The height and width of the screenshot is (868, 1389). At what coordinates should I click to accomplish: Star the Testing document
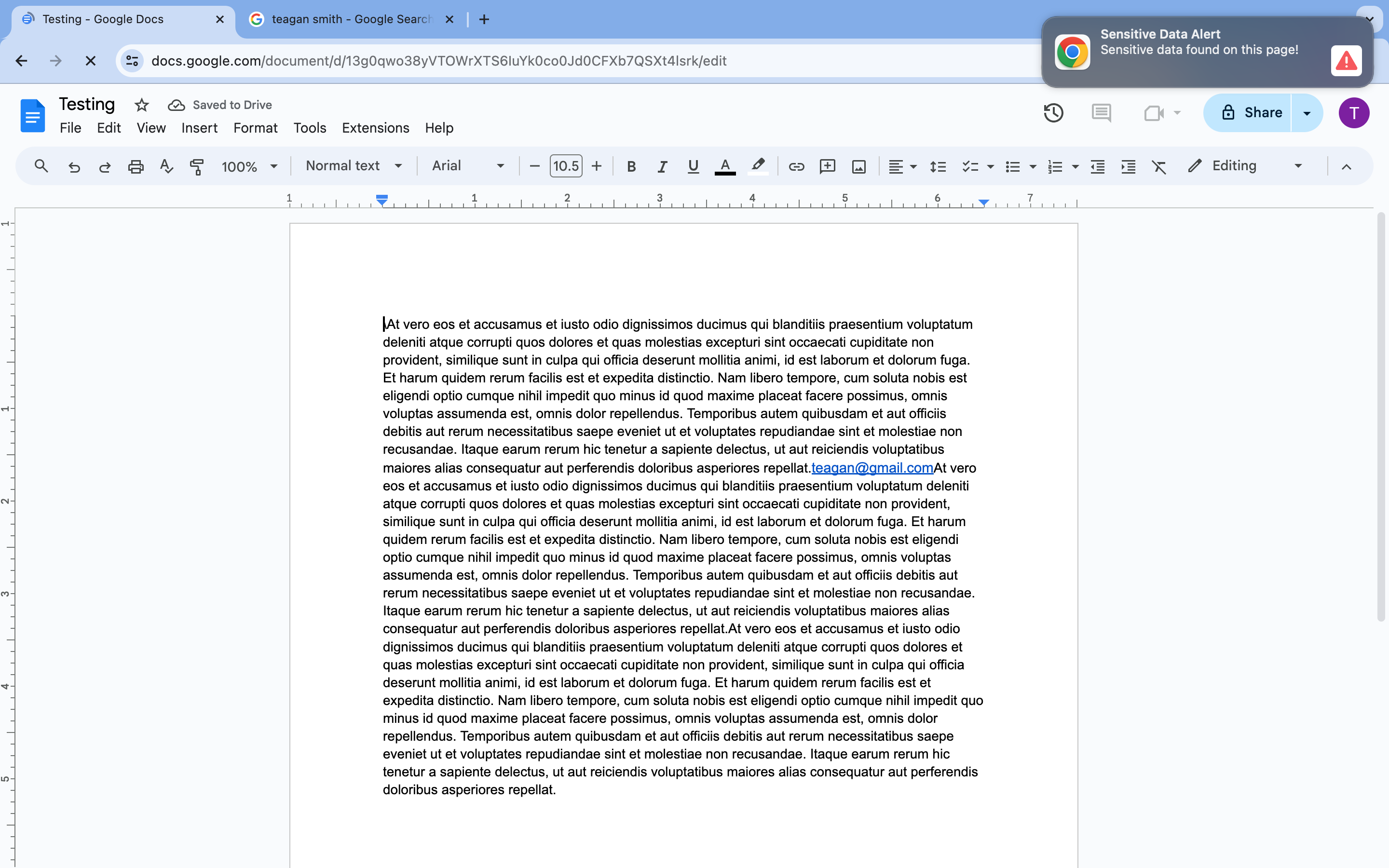coord(141,105)
